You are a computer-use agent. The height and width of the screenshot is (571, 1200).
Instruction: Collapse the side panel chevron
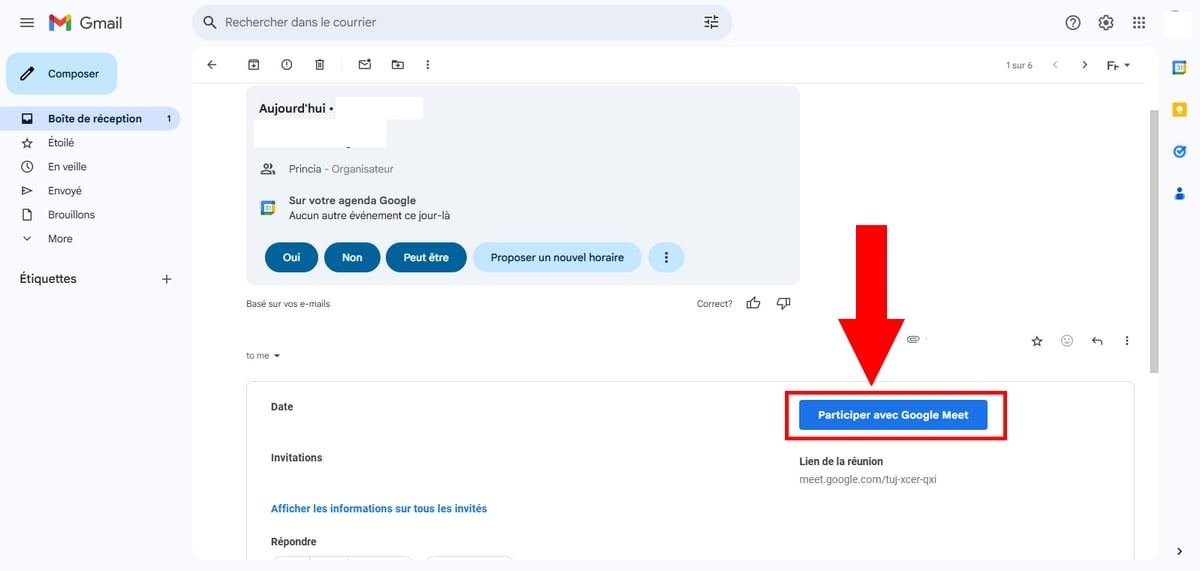click(x=1179, y=550)
